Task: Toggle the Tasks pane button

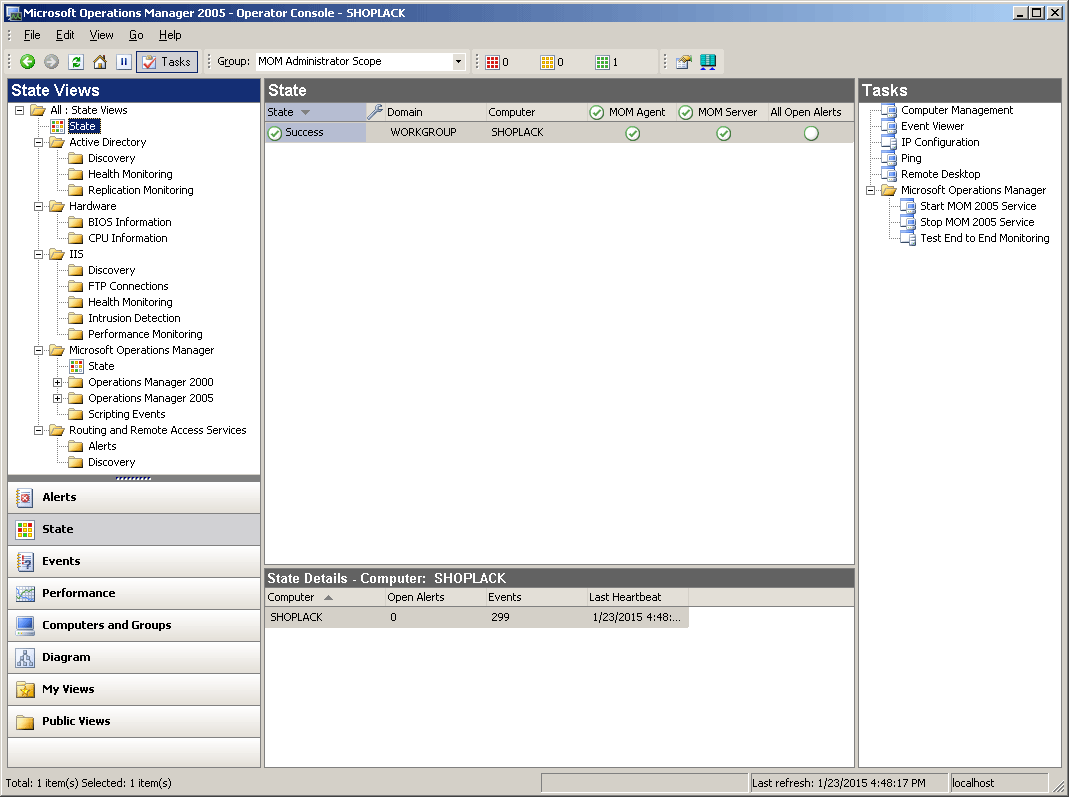Action: pyautogui.click(x=167, y=62)
